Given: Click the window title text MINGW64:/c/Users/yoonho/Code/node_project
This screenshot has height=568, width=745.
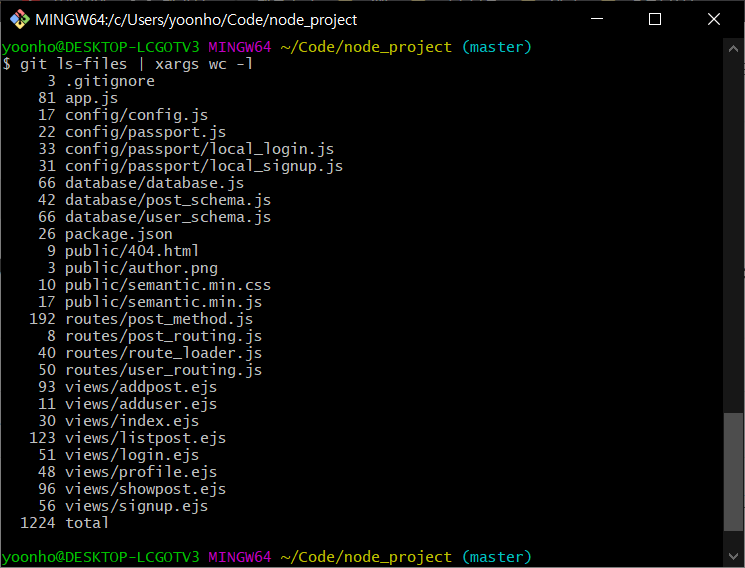Looking at the screenshot, I should point(196,20).
